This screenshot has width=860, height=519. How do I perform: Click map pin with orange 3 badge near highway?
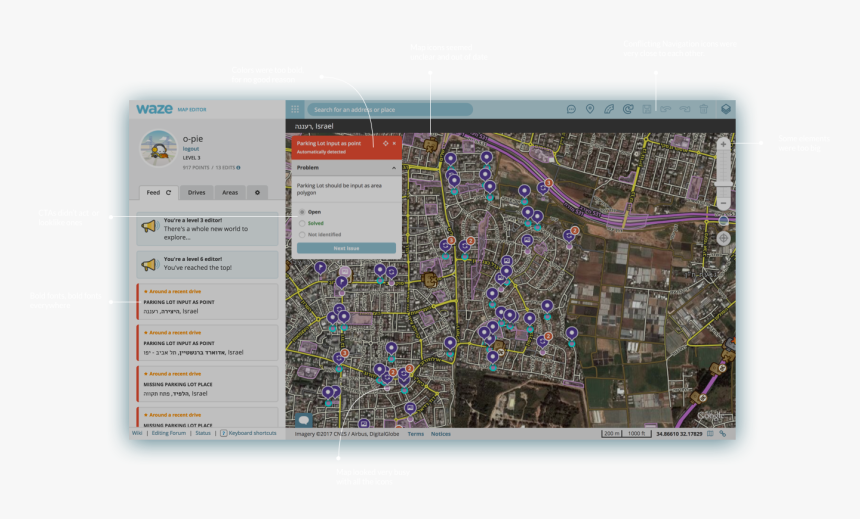(x=544, y=188)
